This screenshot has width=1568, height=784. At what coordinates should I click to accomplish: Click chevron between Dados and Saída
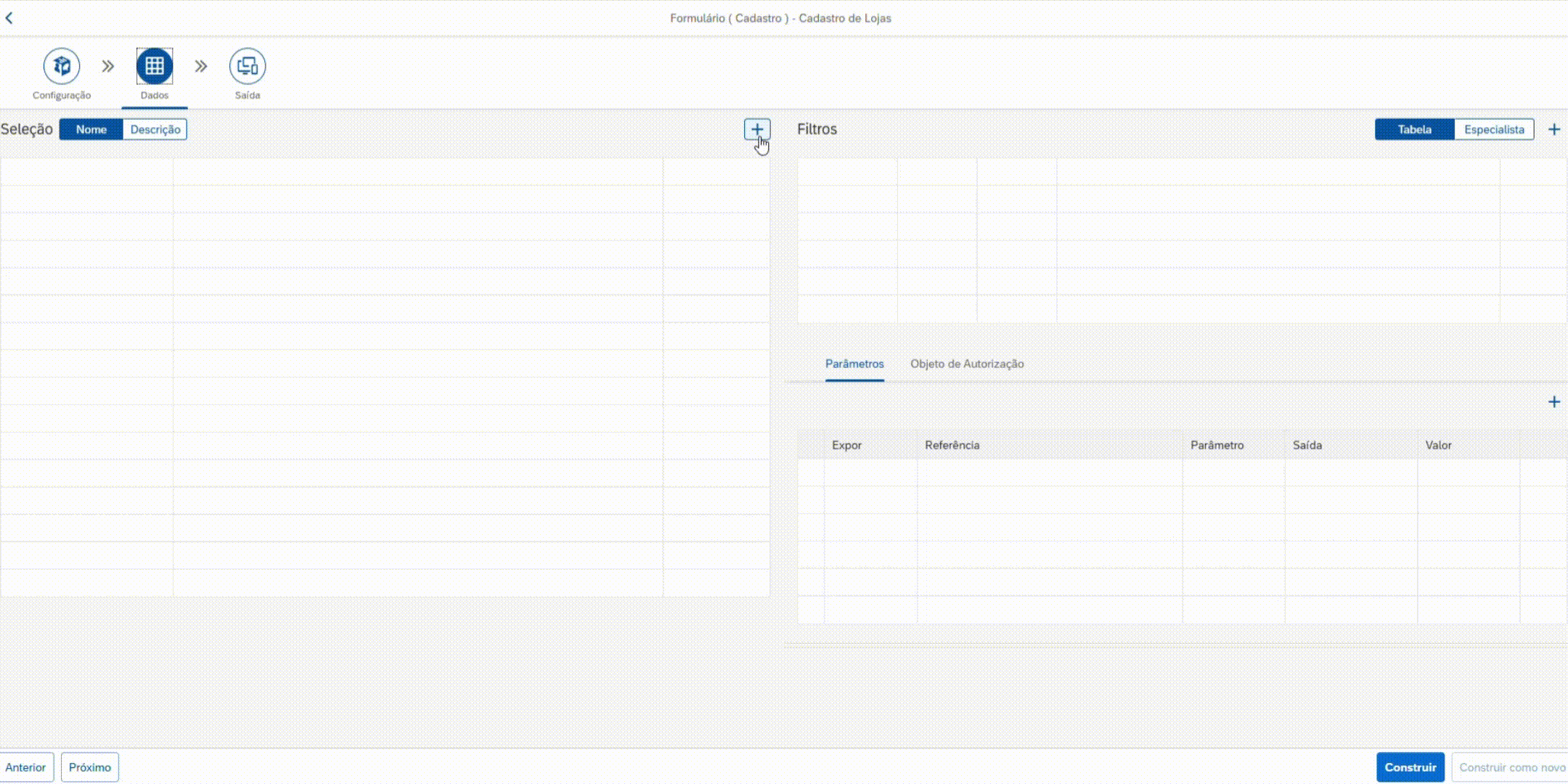pyautogui.click(x=201, y=66)
